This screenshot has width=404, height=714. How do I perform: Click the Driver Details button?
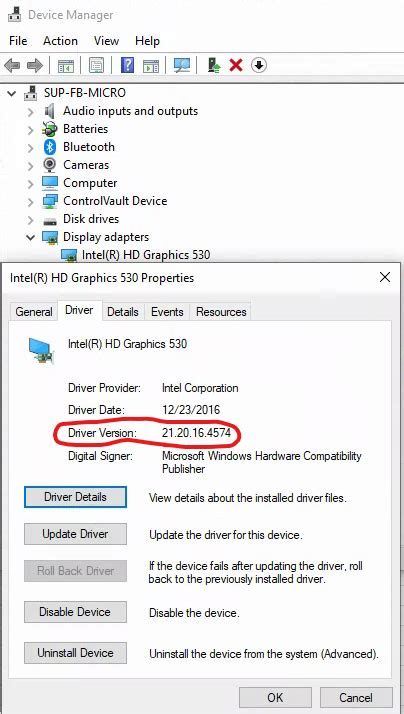[x=75, y=497]
